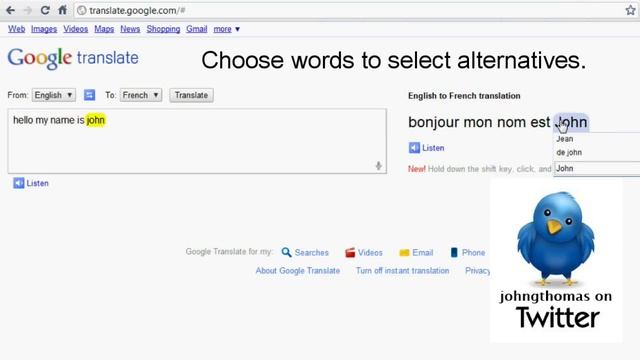Expand the more menu in top bar
The width and height of the screenshot is (640, 360).
pos(227,29)
